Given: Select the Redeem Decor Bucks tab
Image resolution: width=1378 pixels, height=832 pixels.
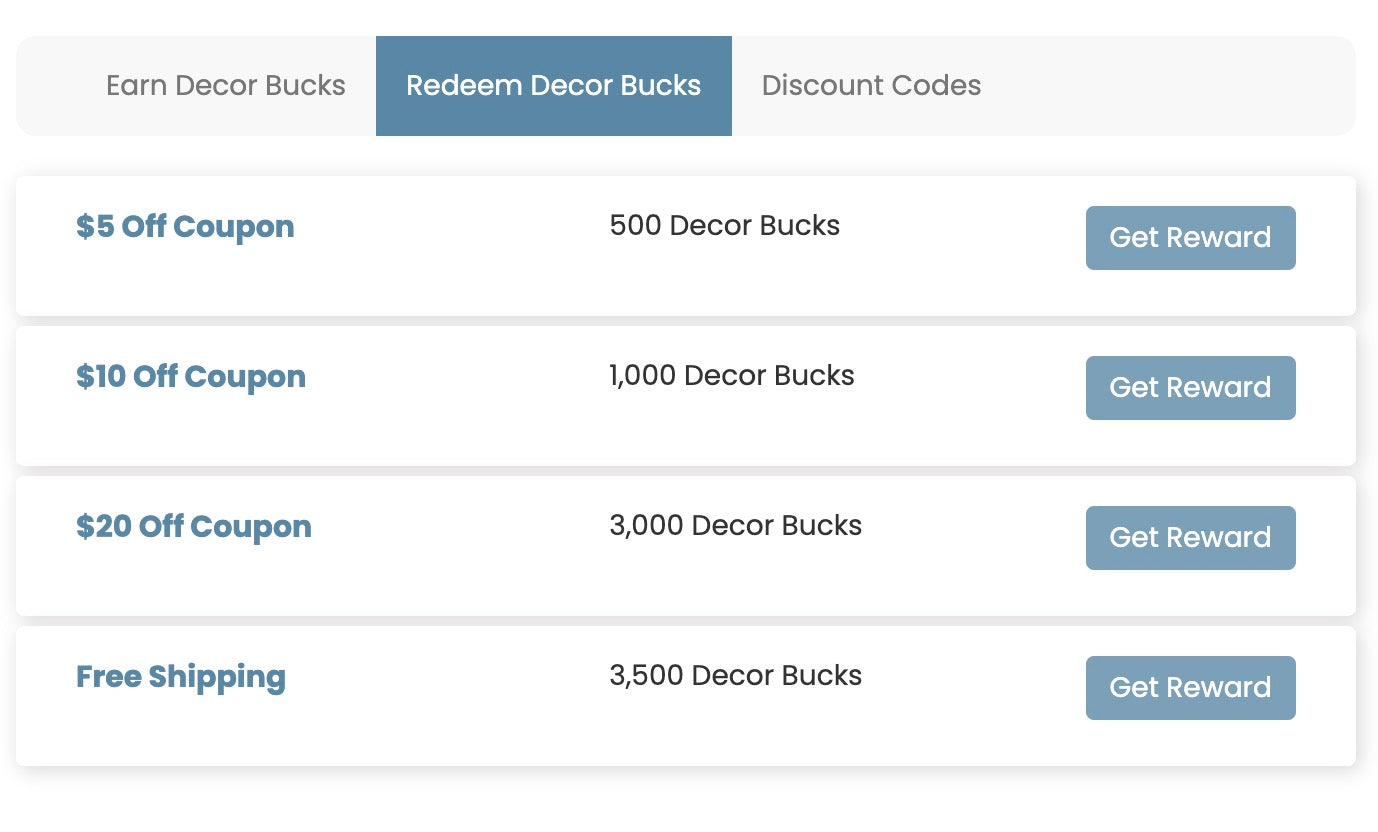Looking at the screenshot, I should (x=553, y=86).
